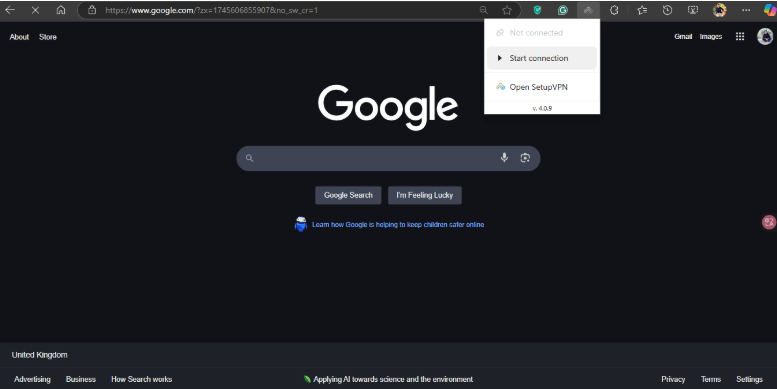Open the About link
Screen dimensions: 777x389
[x=19, y=37]
